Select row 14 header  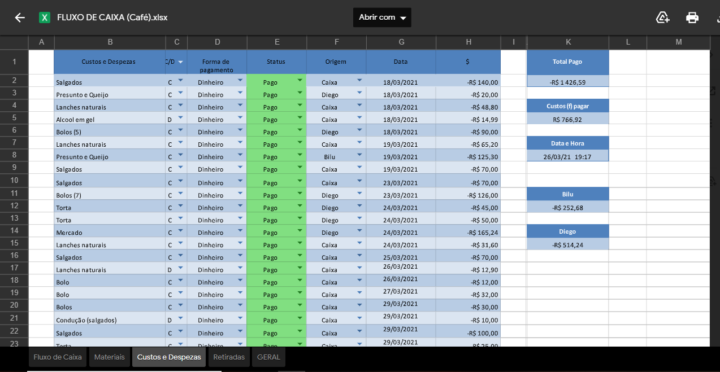14,231
